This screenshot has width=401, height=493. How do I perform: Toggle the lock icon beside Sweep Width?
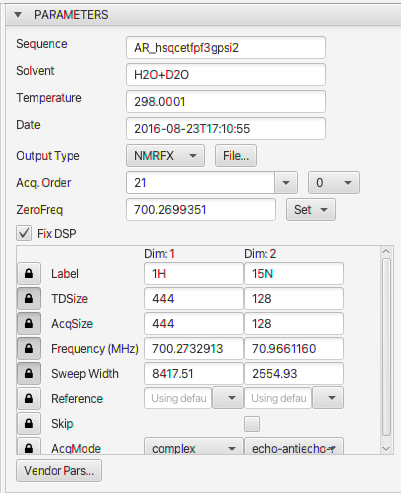[x=29, y=374]
